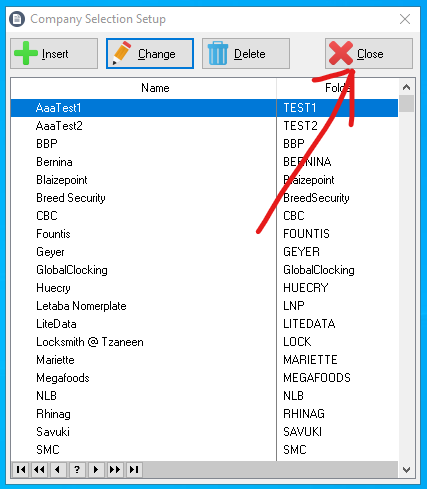Click the Delete button
The height and width of the screenshot is (489, 427).
coord(246,54)
